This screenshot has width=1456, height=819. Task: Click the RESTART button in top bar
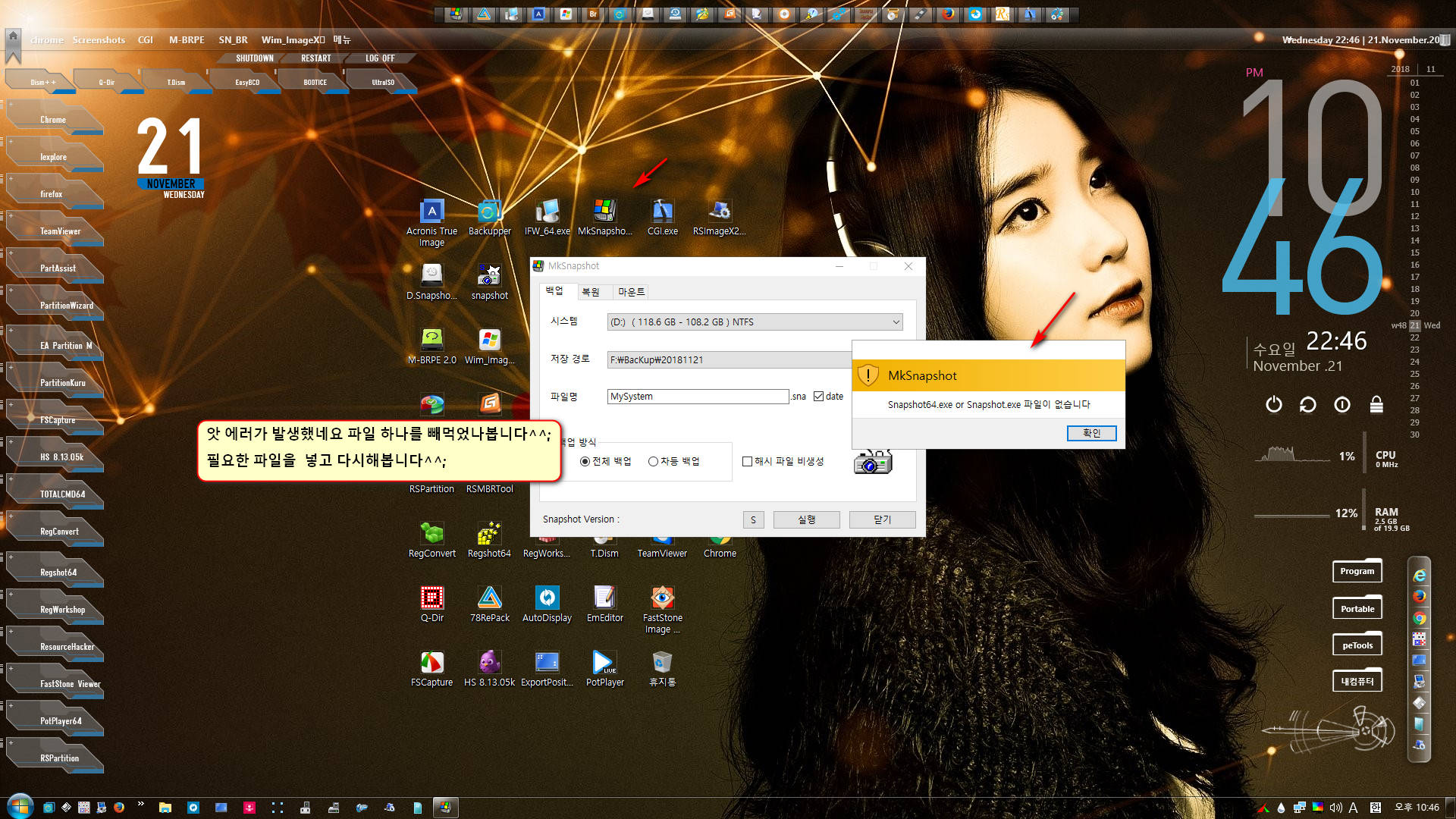[x=315, y=58]
